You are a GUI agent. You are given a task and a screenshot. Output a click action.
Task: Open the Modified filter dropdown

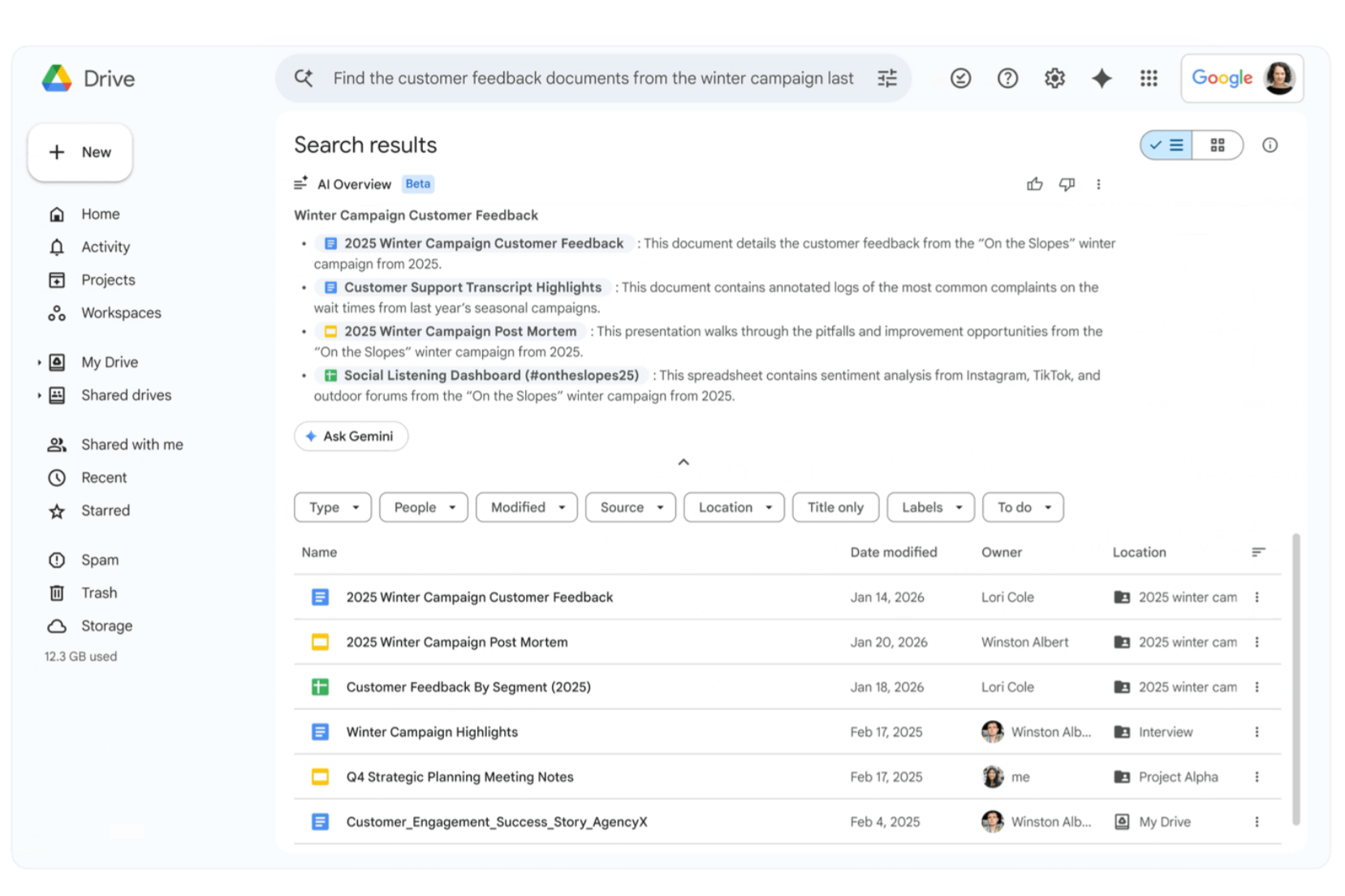(x=526, y=507)
